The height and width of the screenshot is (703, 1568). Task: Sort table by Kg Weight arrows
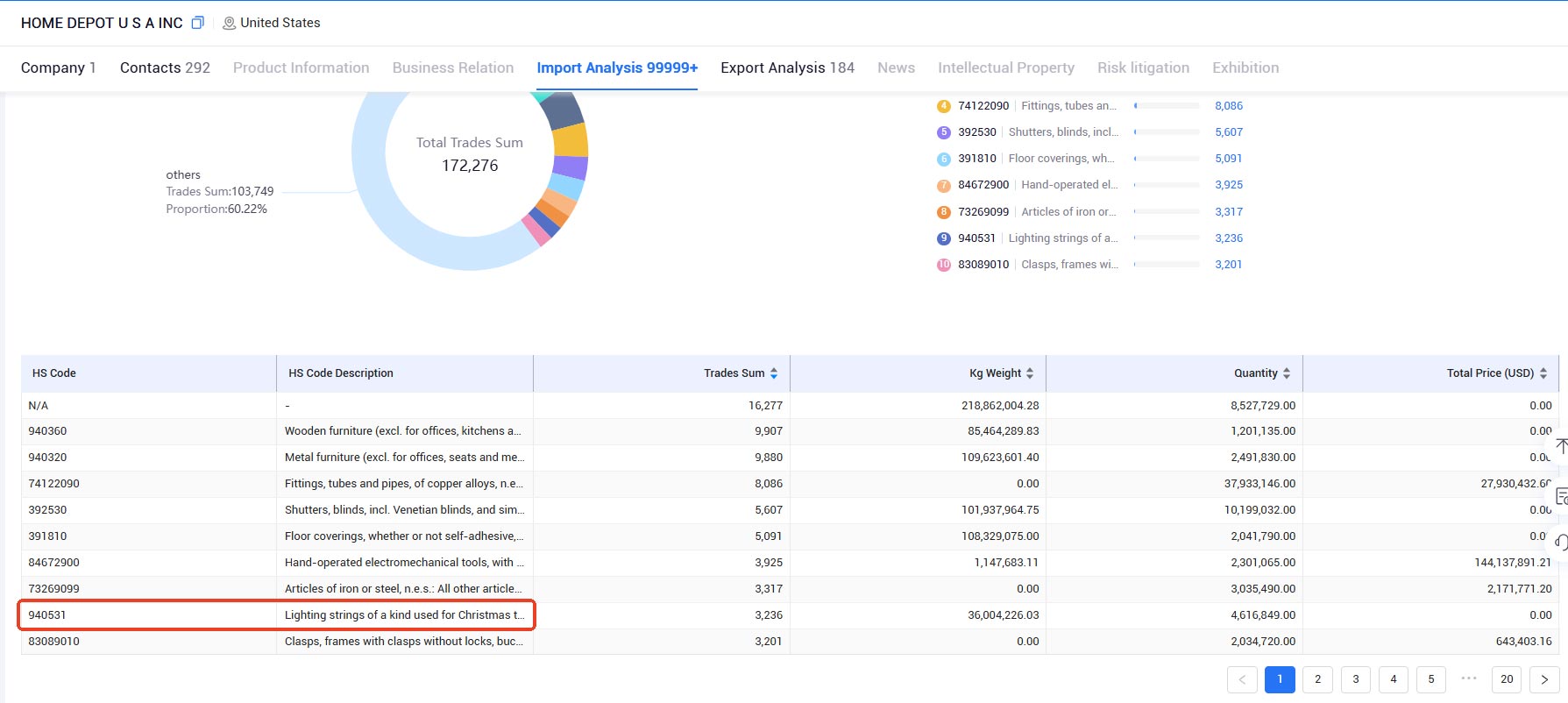(1030, 373)
